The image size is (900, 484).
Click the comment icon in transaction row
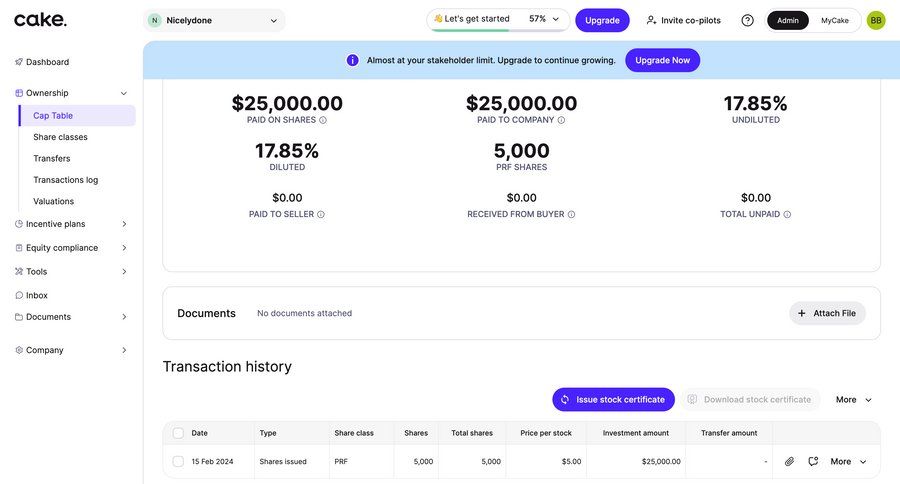[813, 461]
